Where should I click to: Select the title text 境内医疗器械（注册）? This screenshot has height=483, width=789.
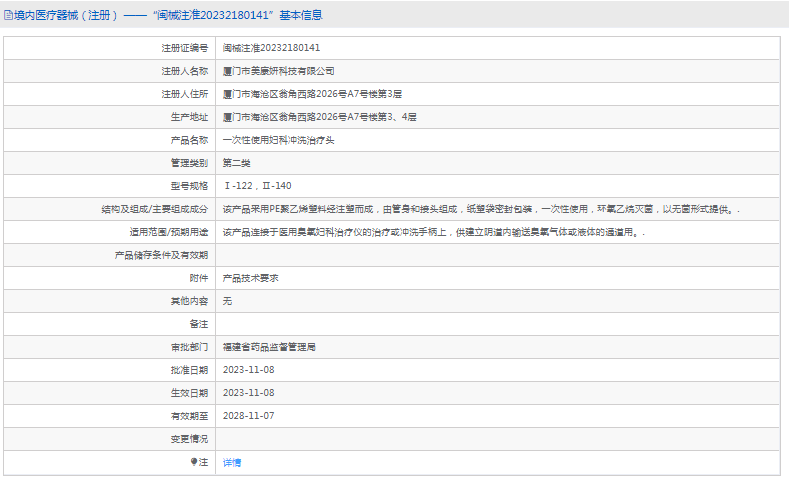66,15
